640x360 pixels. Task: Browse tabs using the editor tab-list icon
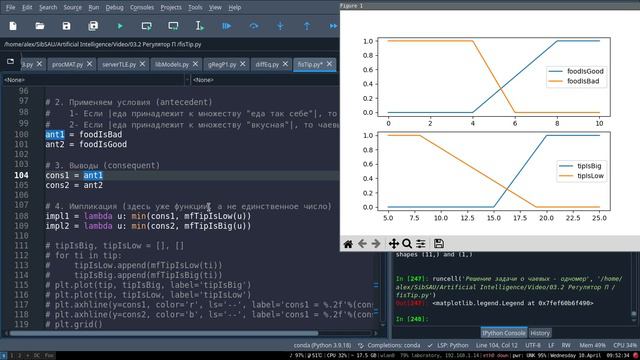coord(10,62)
